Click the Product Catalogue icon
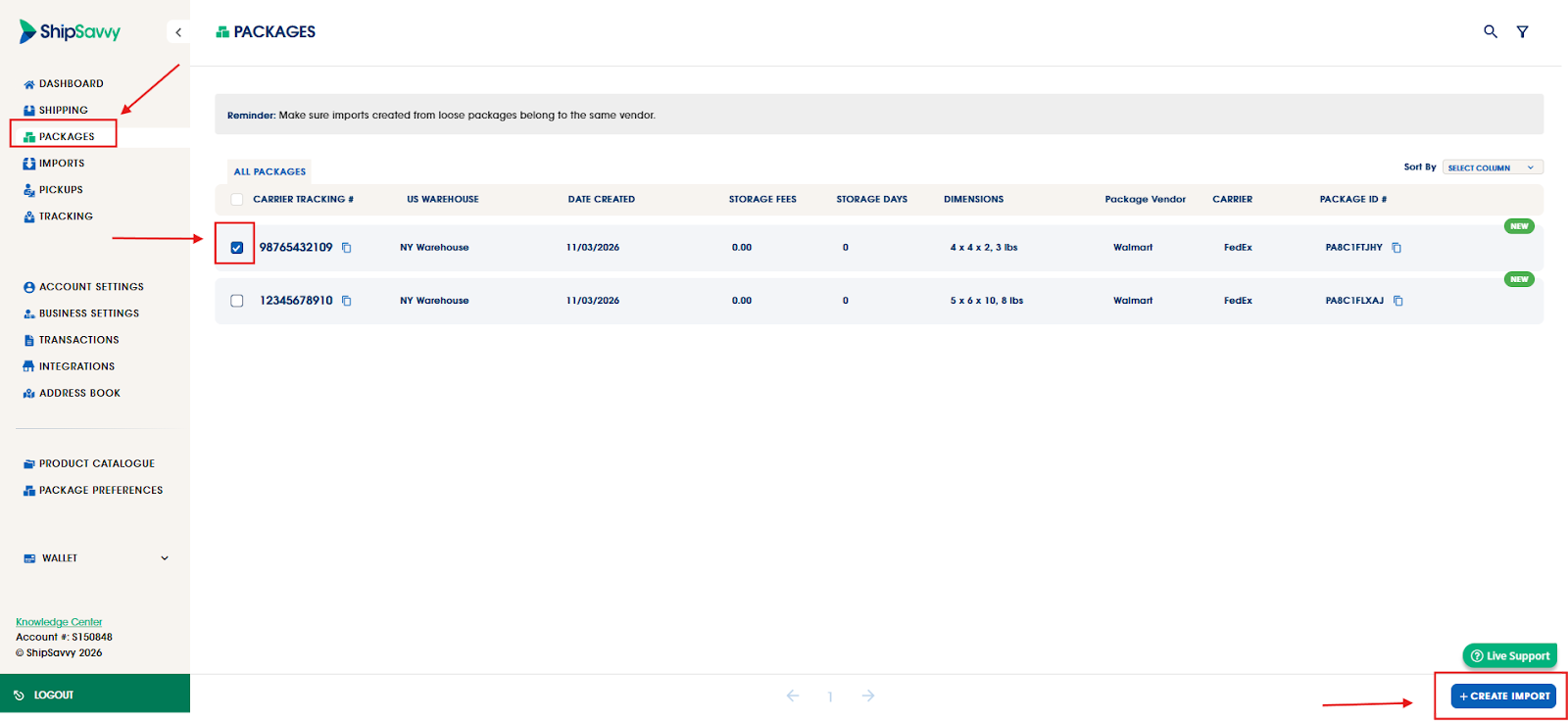Viewport: 1568px width, 721px height. click(29, 463)
